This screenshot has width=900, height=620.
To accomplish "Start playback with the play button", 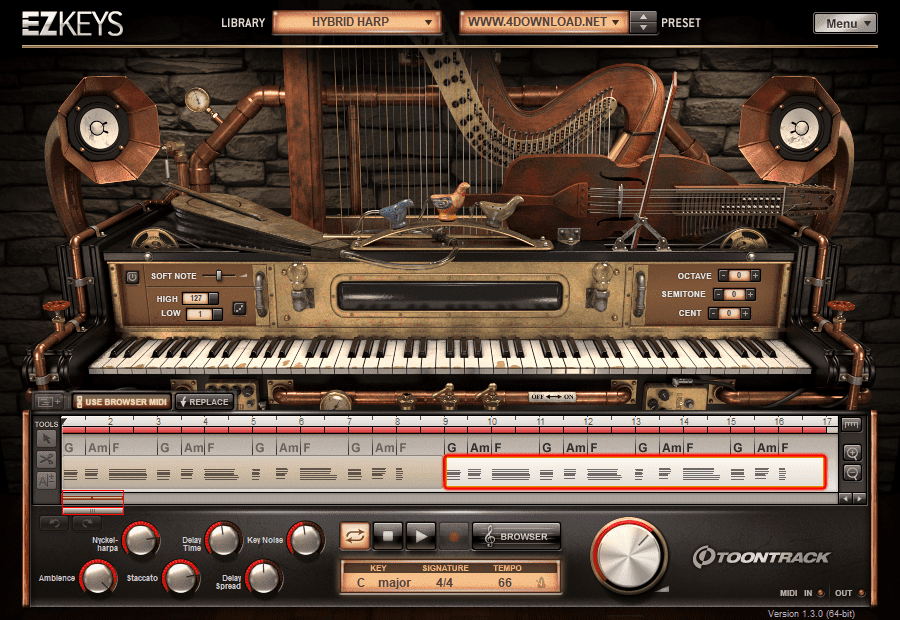I will click(421, 536).
